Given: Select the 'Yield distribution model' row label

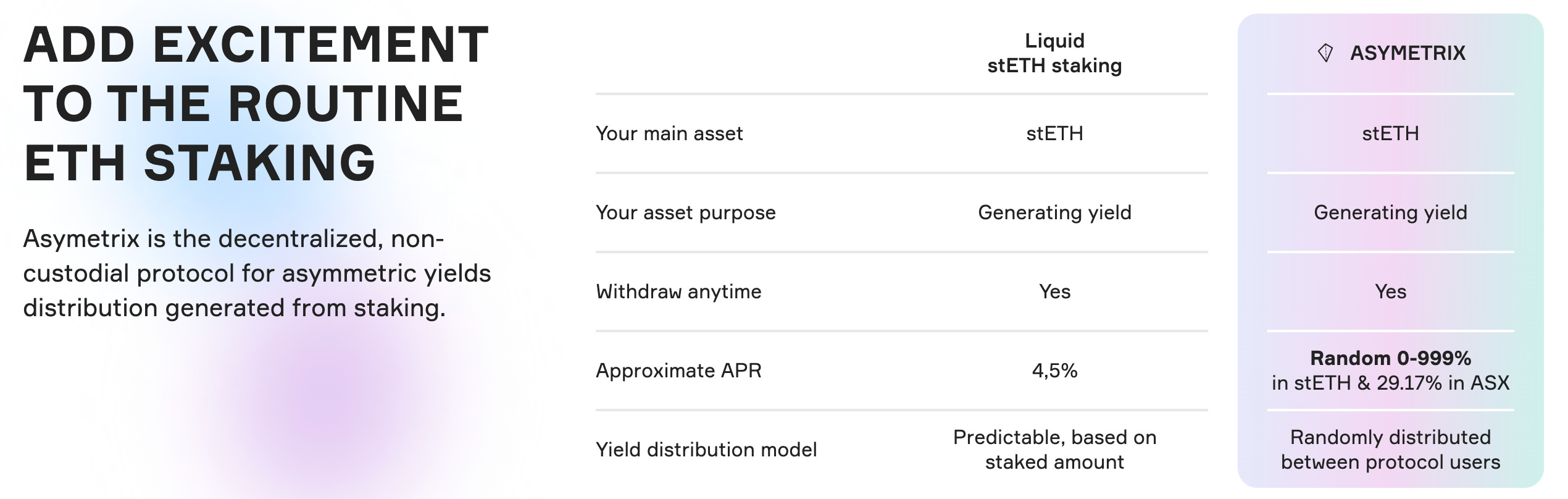Looking at the screenshot, I should click(x=706, y=450).
